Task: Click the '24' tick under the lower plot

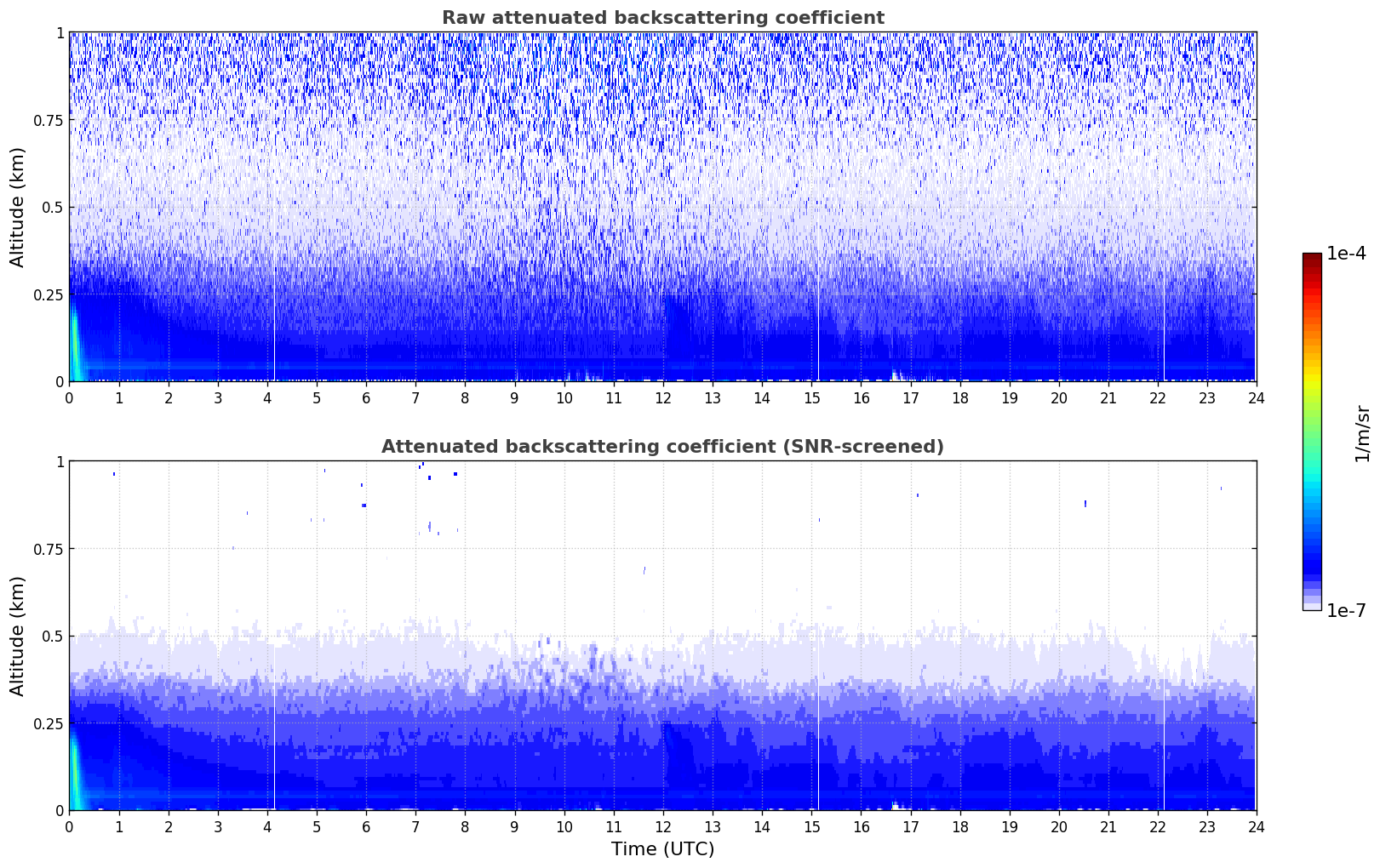Action: coord(1256,826)
